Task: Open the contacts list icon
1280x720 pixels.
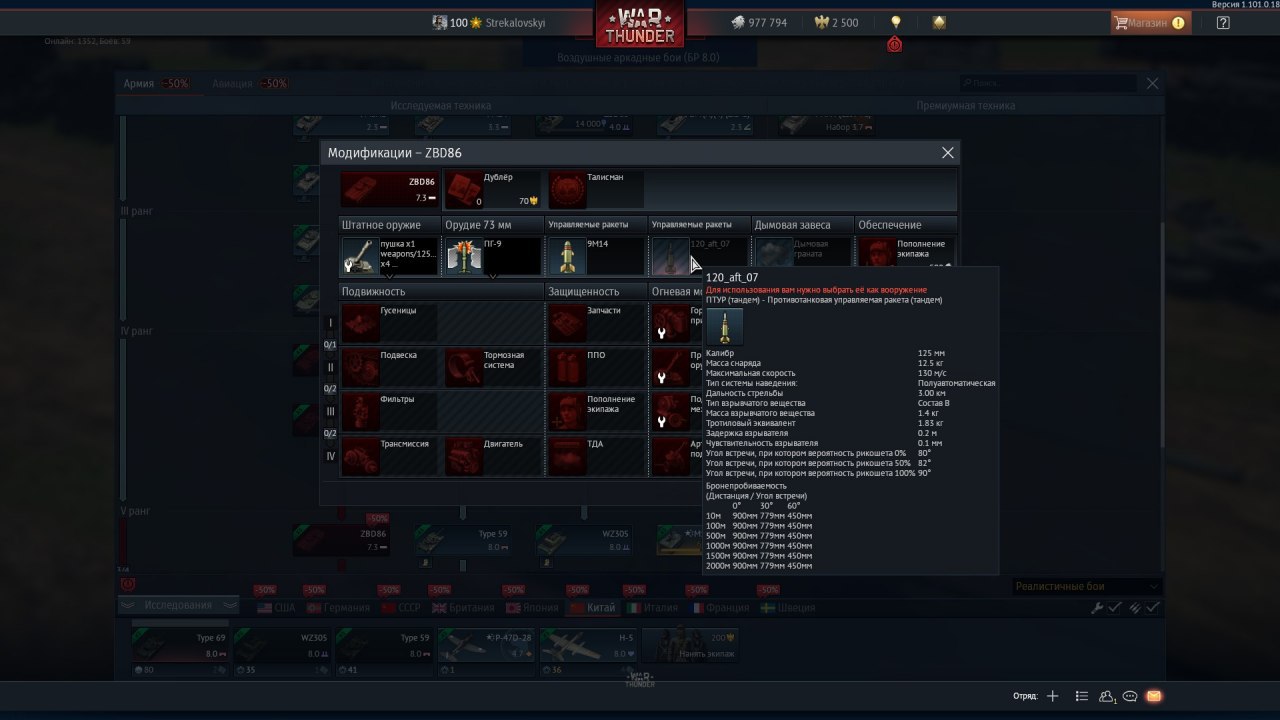Action: 1106,696
